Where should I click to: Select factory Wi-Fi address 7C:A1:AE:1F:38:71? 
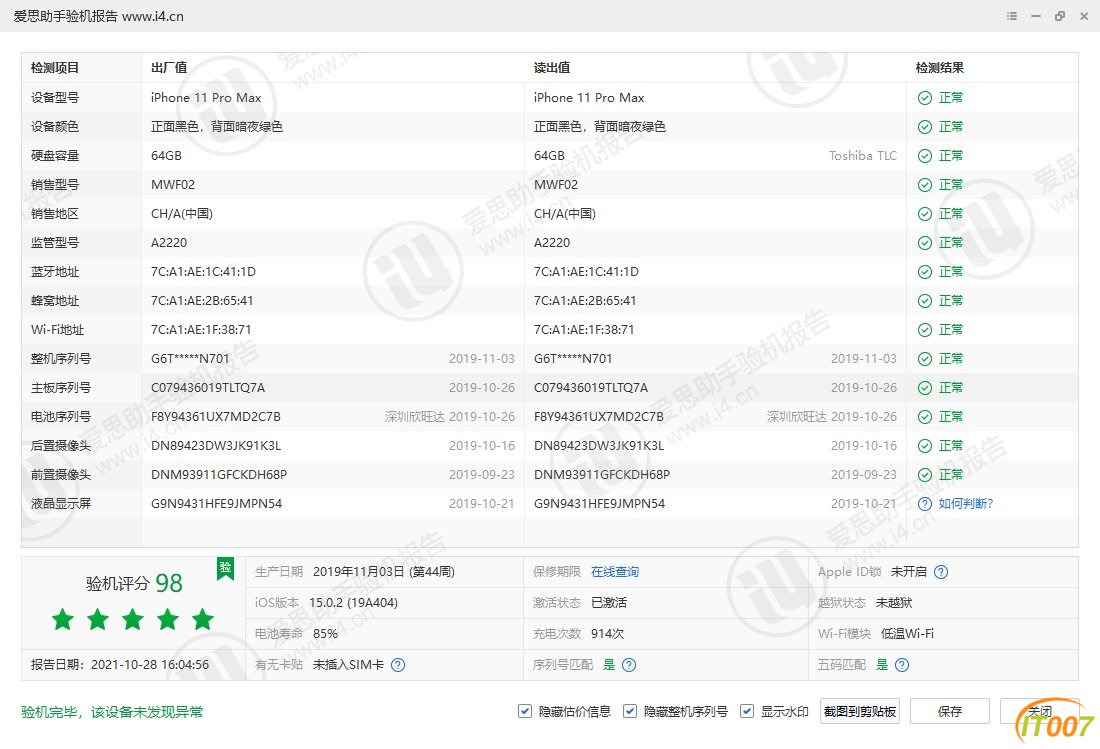[x=201, y=330]
